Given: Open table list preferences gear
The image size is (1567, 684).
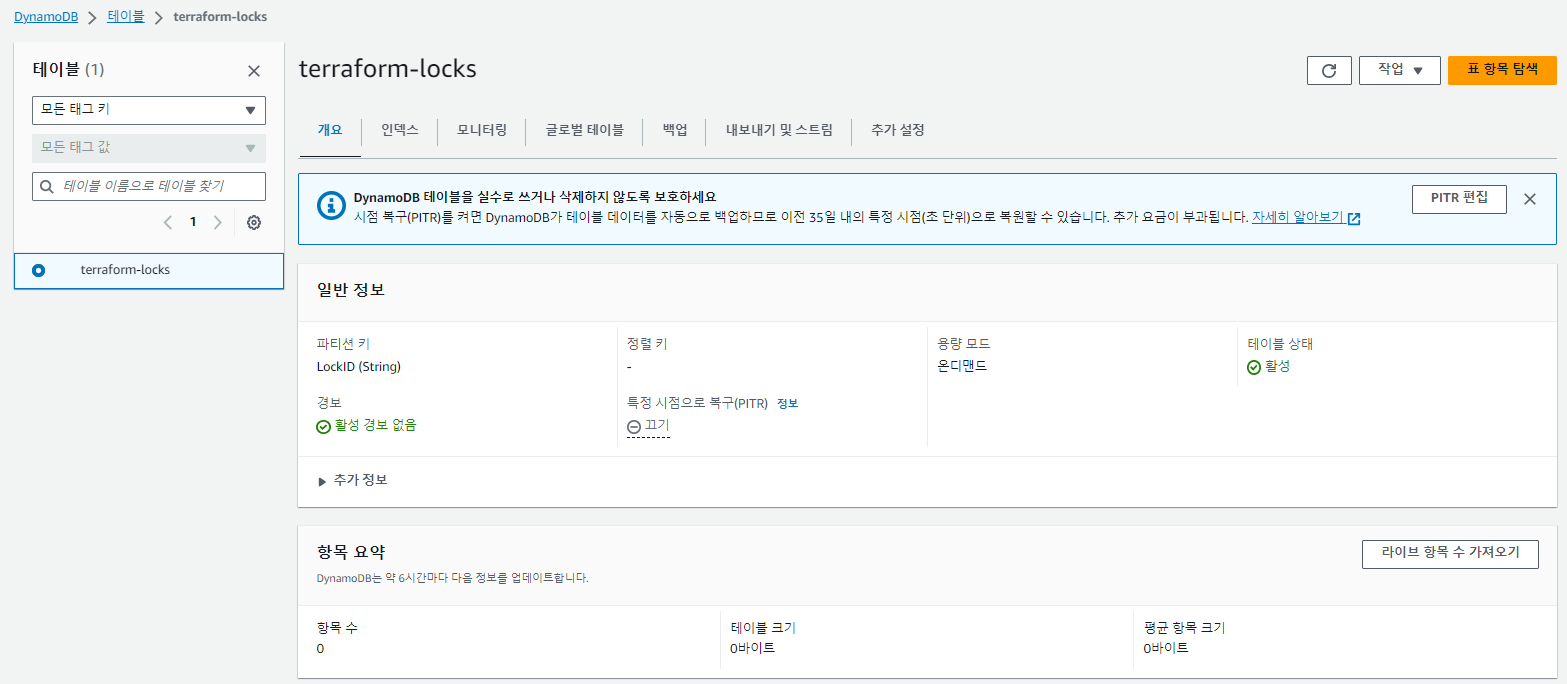Looking at the screenshot, I should pyautogui.click(x=254, y=222).
